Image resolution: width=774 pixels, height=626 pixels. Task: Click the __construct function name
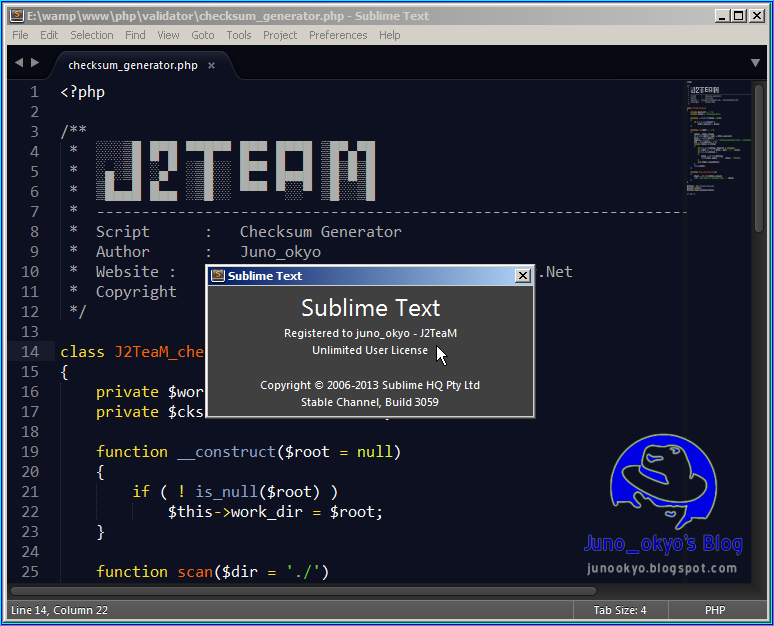coord(226,452)
